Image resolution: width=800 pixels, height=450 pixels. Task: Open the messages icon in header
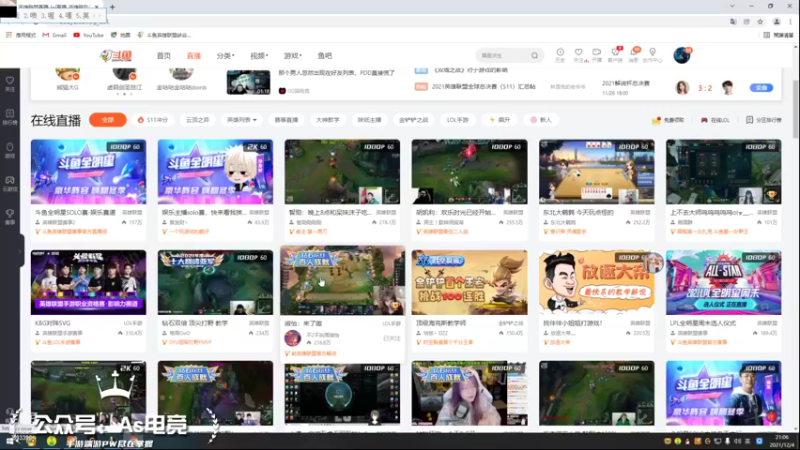(634, 55)
